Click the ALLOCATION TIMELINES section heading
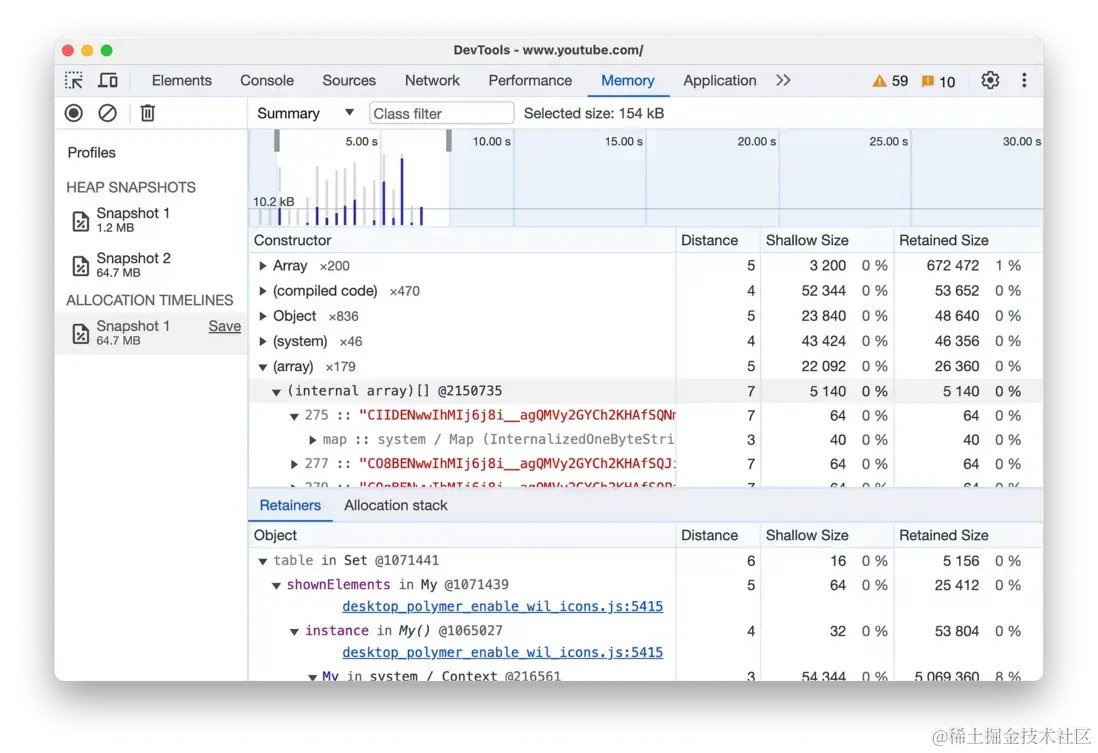The width and height of the screenshot is (1098, 753). click(150, 300)
